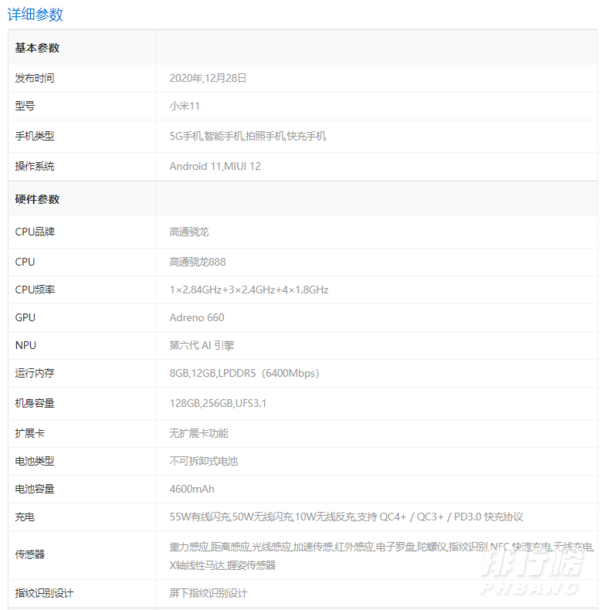
Task: Select the 手机类型 label
Action: [x=35, y=136]
